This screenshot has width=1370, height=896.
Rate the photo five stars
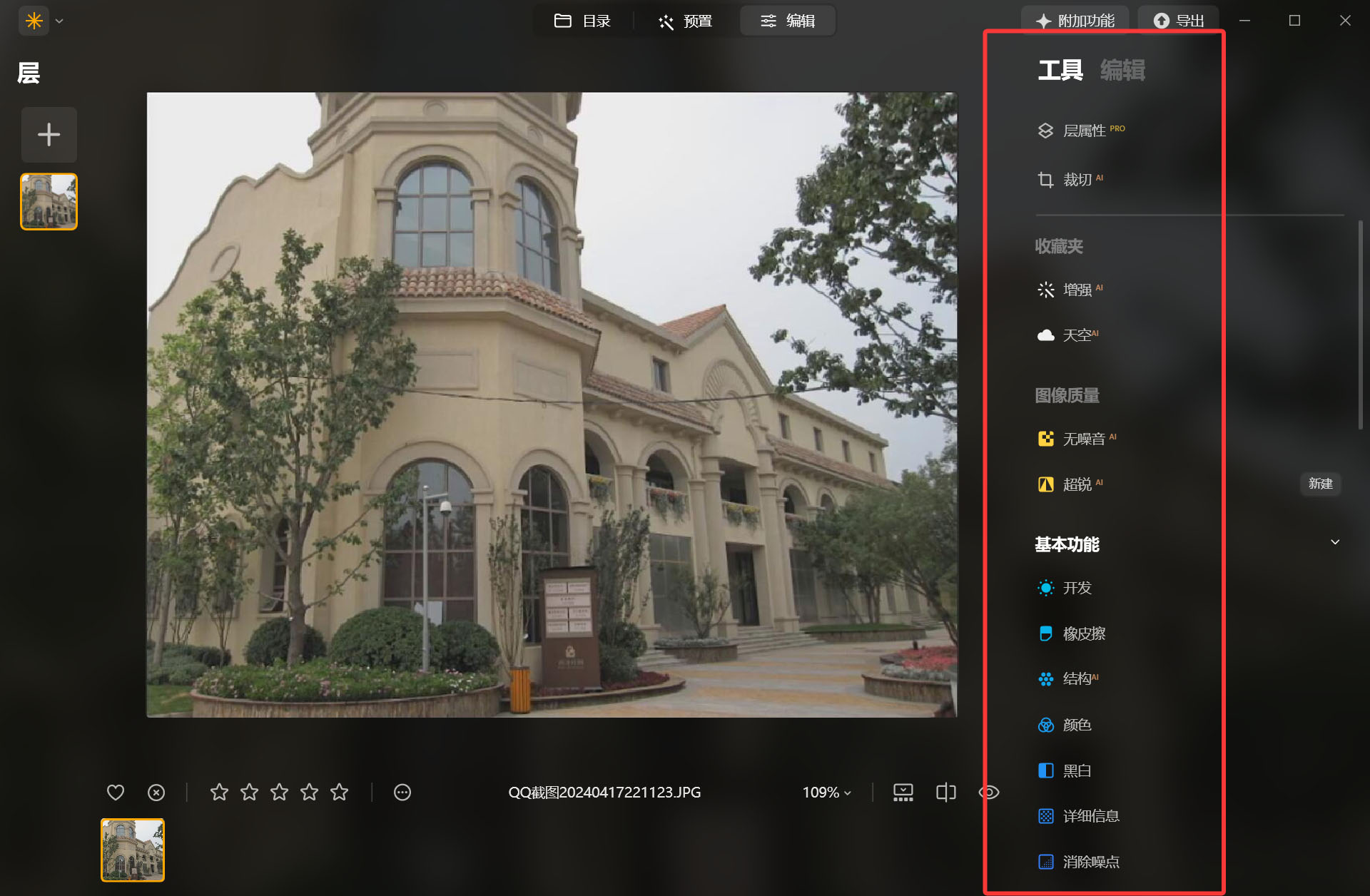coord(339,792)
